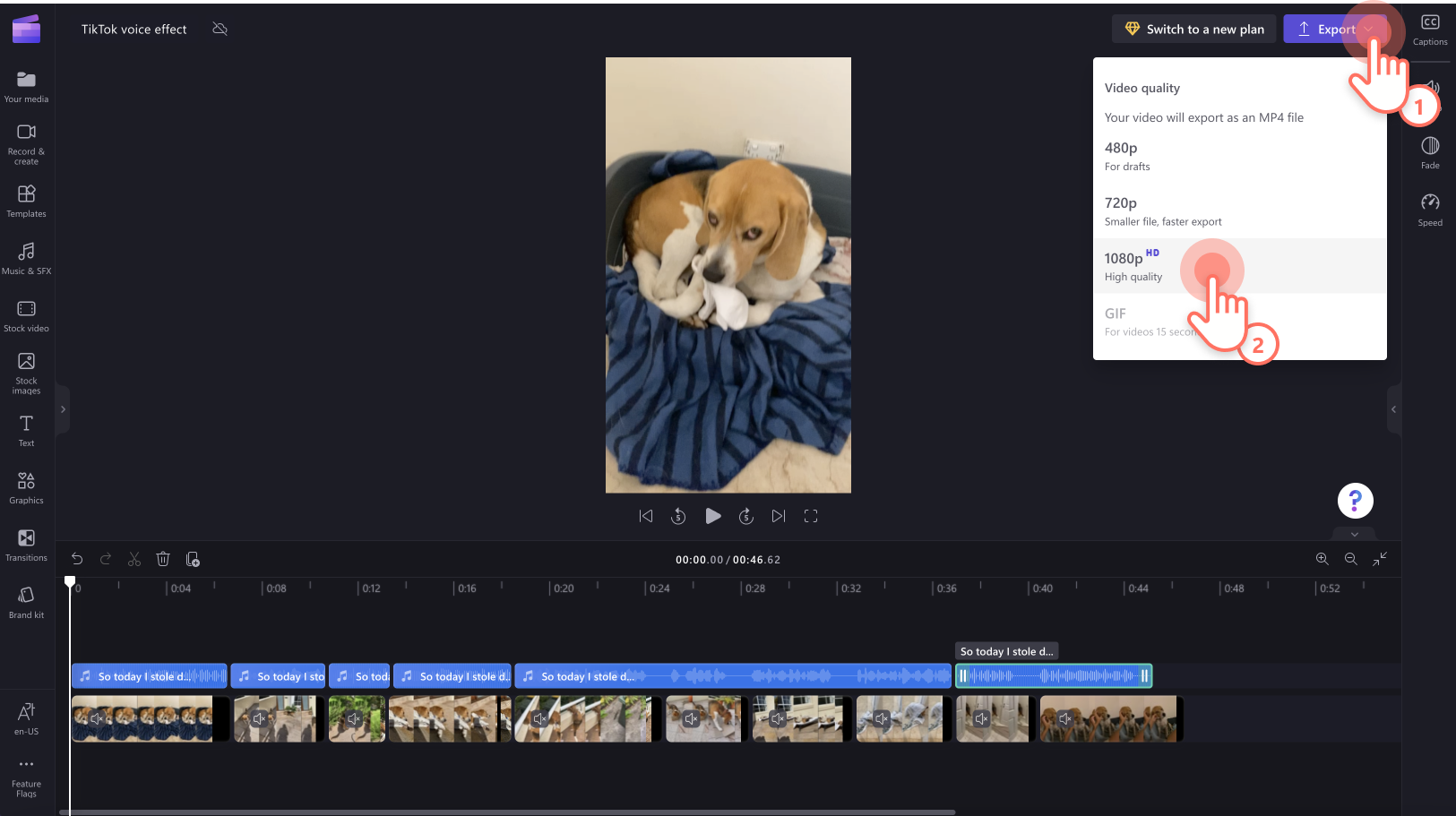Viewport: 1456px width, 816px height.
Task: Open the Your media panel
Action: click(x=26, y=87)
